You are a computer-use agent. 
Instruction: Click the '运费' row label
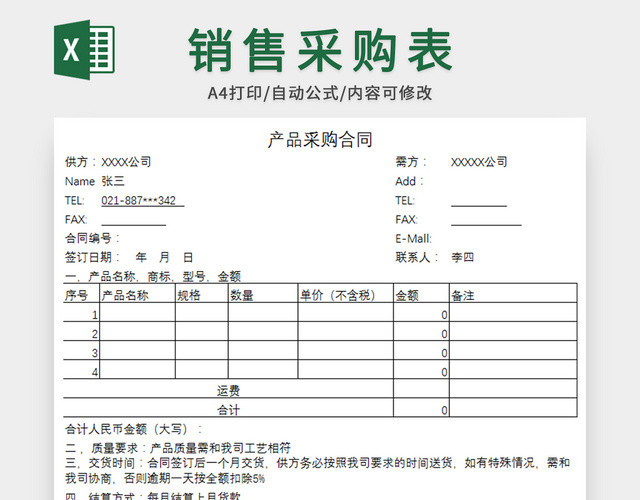coord(228,391)
